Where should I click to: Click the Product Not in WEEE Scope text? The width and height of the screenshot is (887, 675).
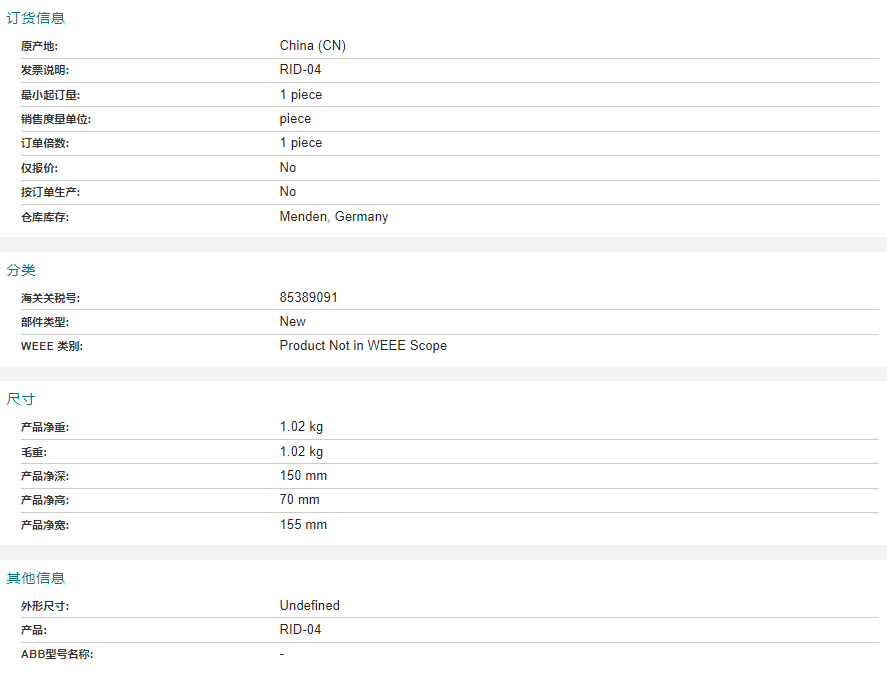(363, 346)
